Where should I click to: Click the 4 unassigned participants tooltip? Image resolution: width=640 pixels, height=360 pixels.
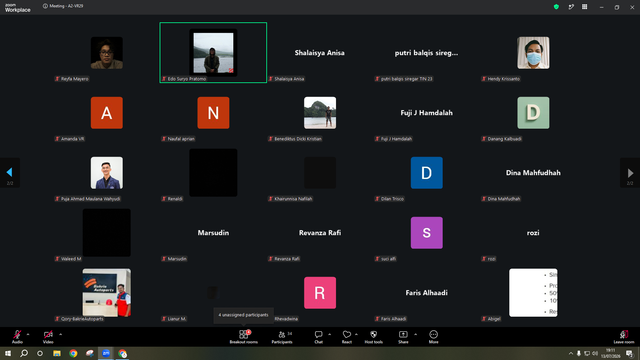tap(243, 315)
